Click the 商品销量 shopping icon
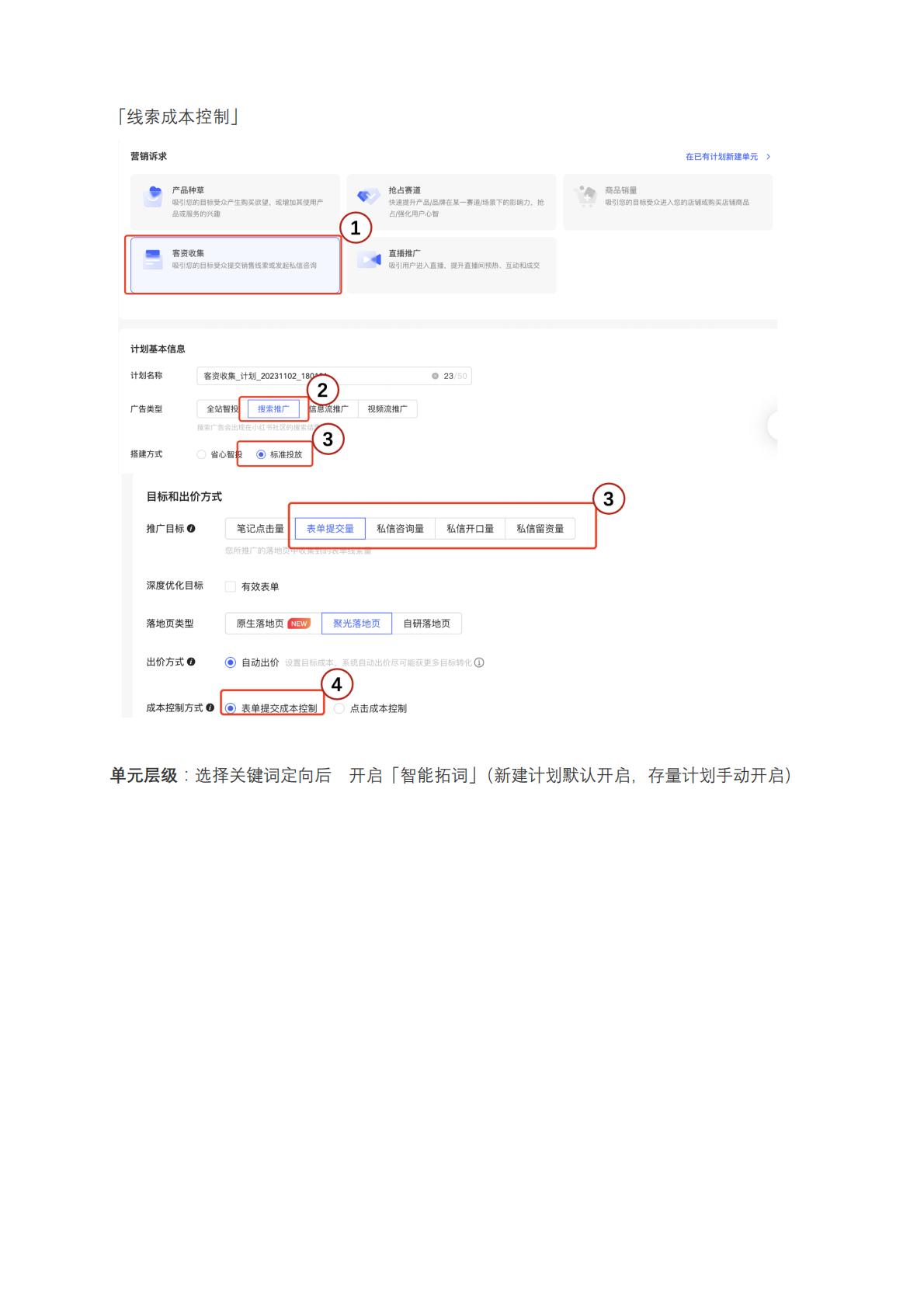Viewport: 924px width, 1307px height. [x=585, y=196]
